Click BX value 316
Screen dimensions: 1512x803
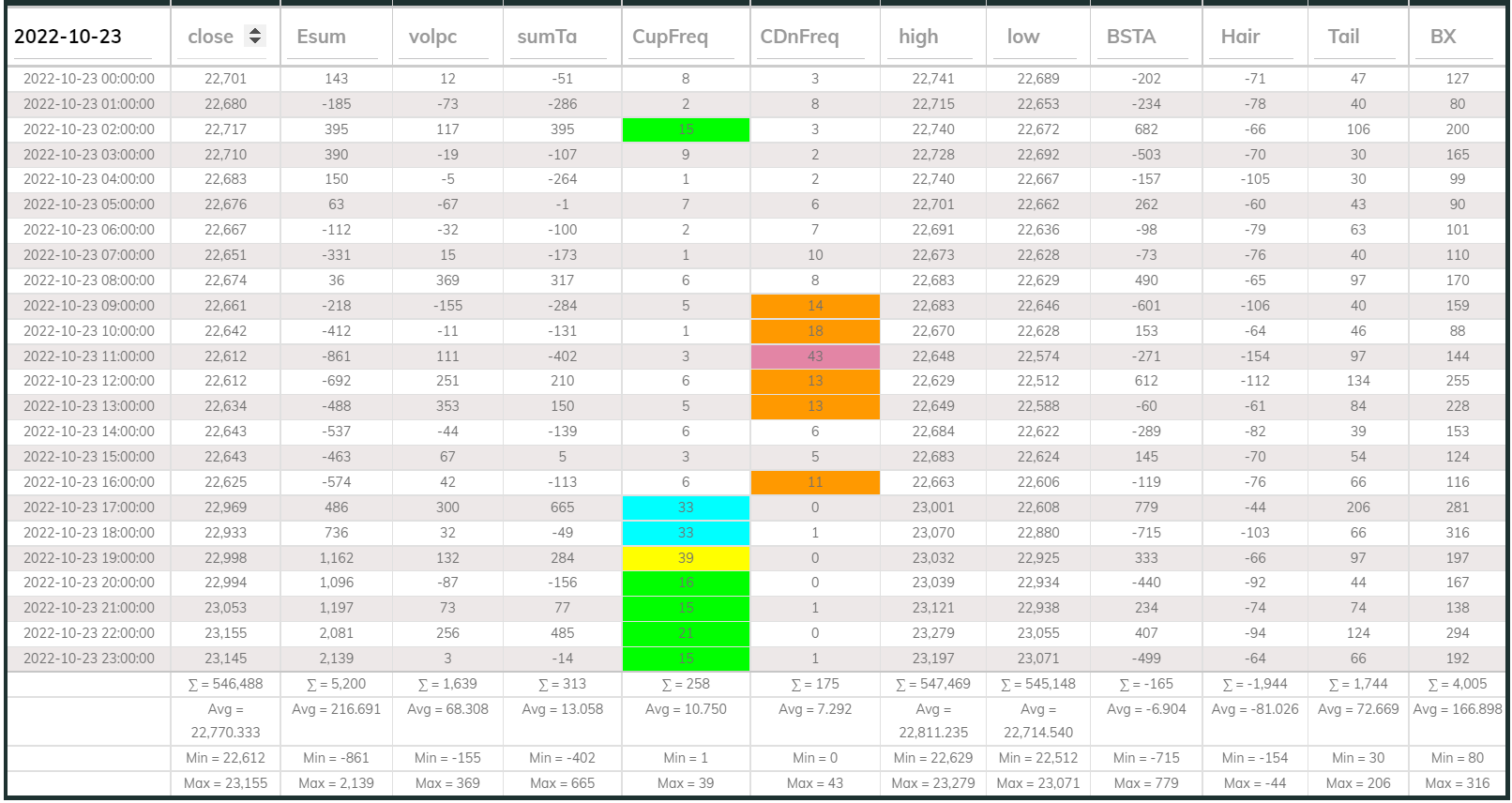(x=1458, y=533)
